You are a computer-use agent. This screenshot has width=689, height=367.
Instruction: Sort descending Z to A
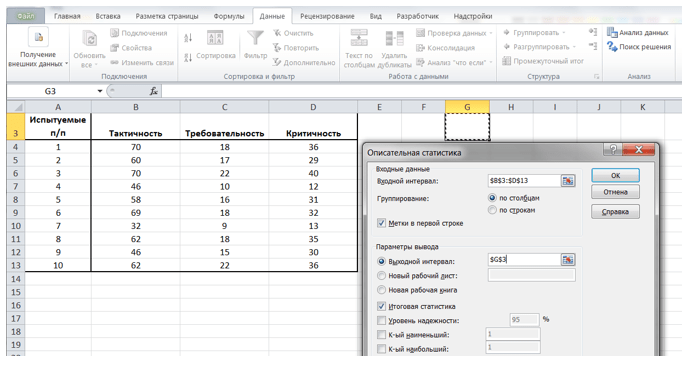click(188, 57)
